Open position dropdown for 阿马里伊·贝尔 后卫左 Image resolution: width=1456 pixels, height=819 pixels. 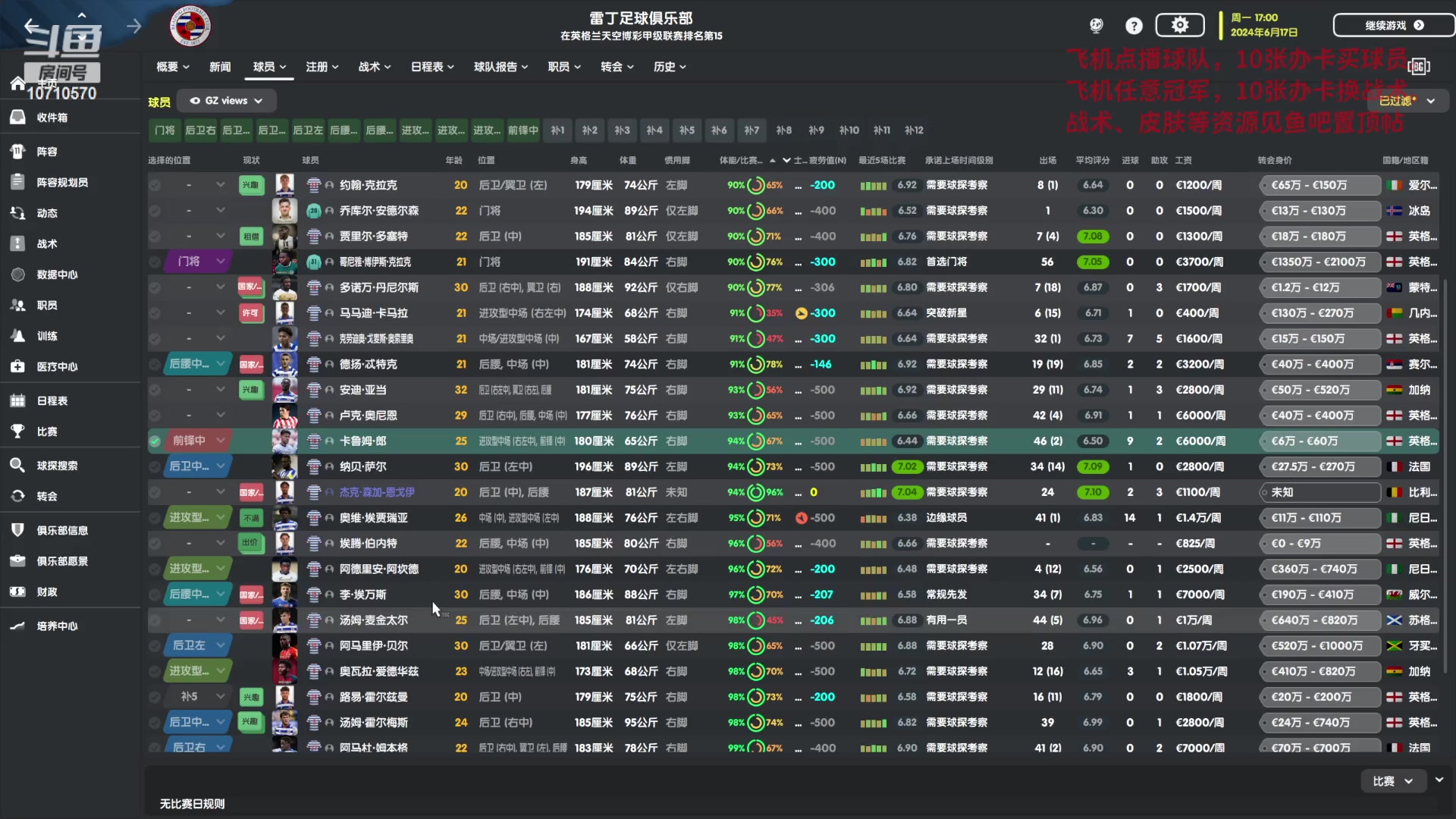pyautogui.click(x=198, y=645)
